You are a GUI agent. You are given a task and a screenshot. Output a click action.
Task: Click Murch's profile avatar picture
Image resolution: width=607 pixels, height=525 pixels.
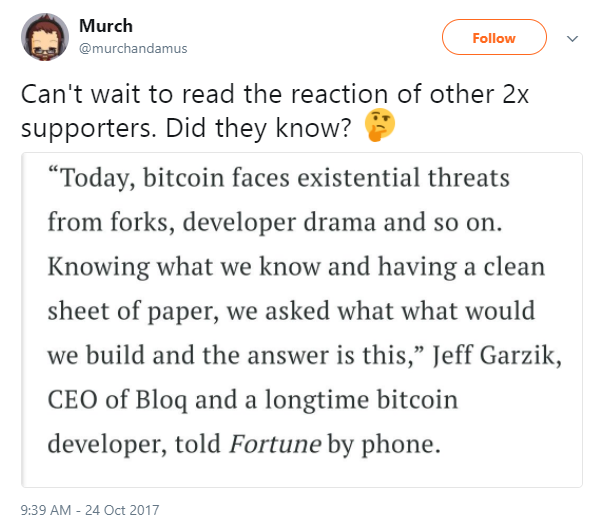pyautogui.click(x=43, y=37)
